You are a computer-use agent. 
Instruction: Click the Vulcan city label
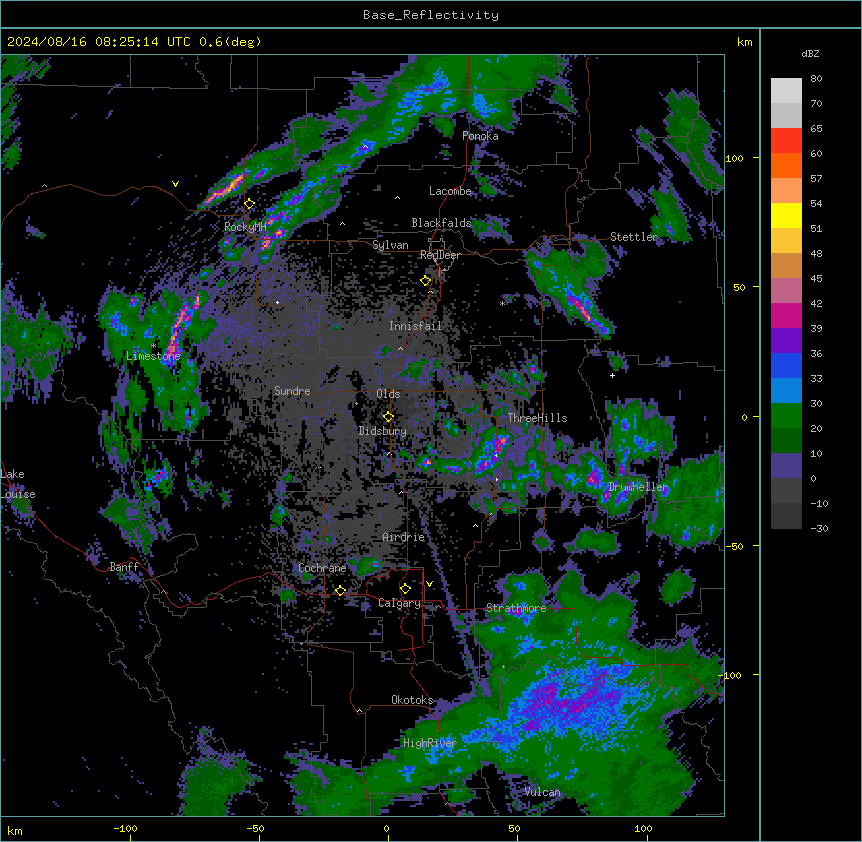543,792
